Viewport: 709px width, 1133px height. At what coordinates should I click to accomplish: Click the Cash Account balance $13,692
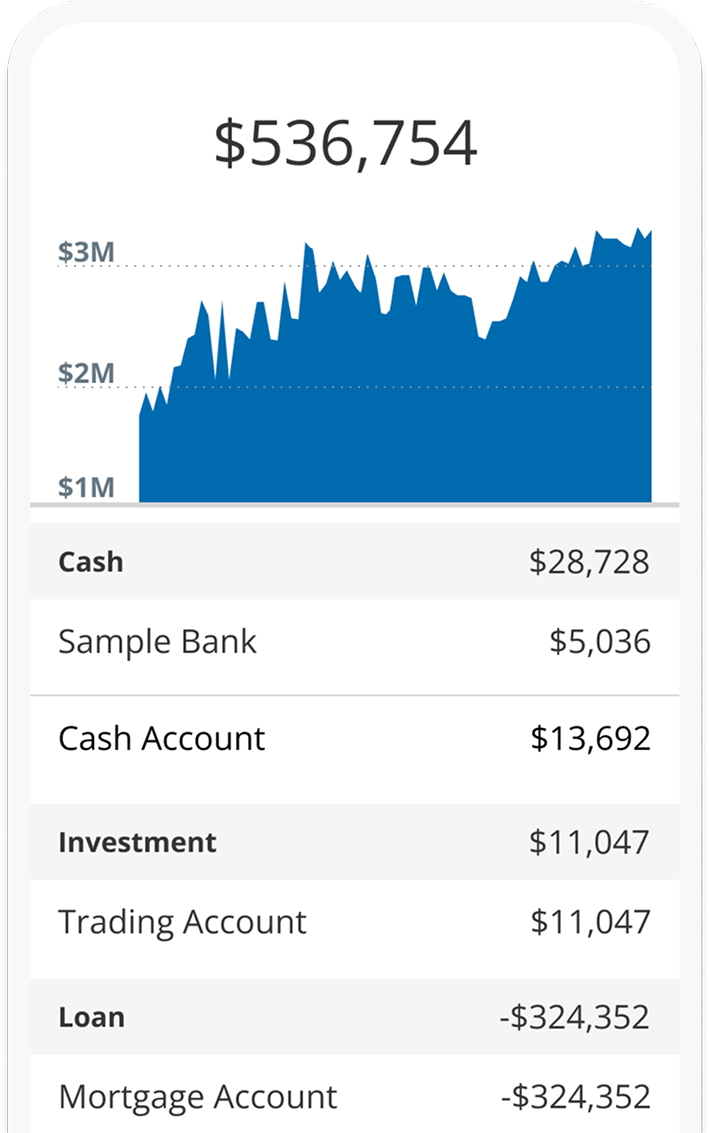(x=590, y=739)
